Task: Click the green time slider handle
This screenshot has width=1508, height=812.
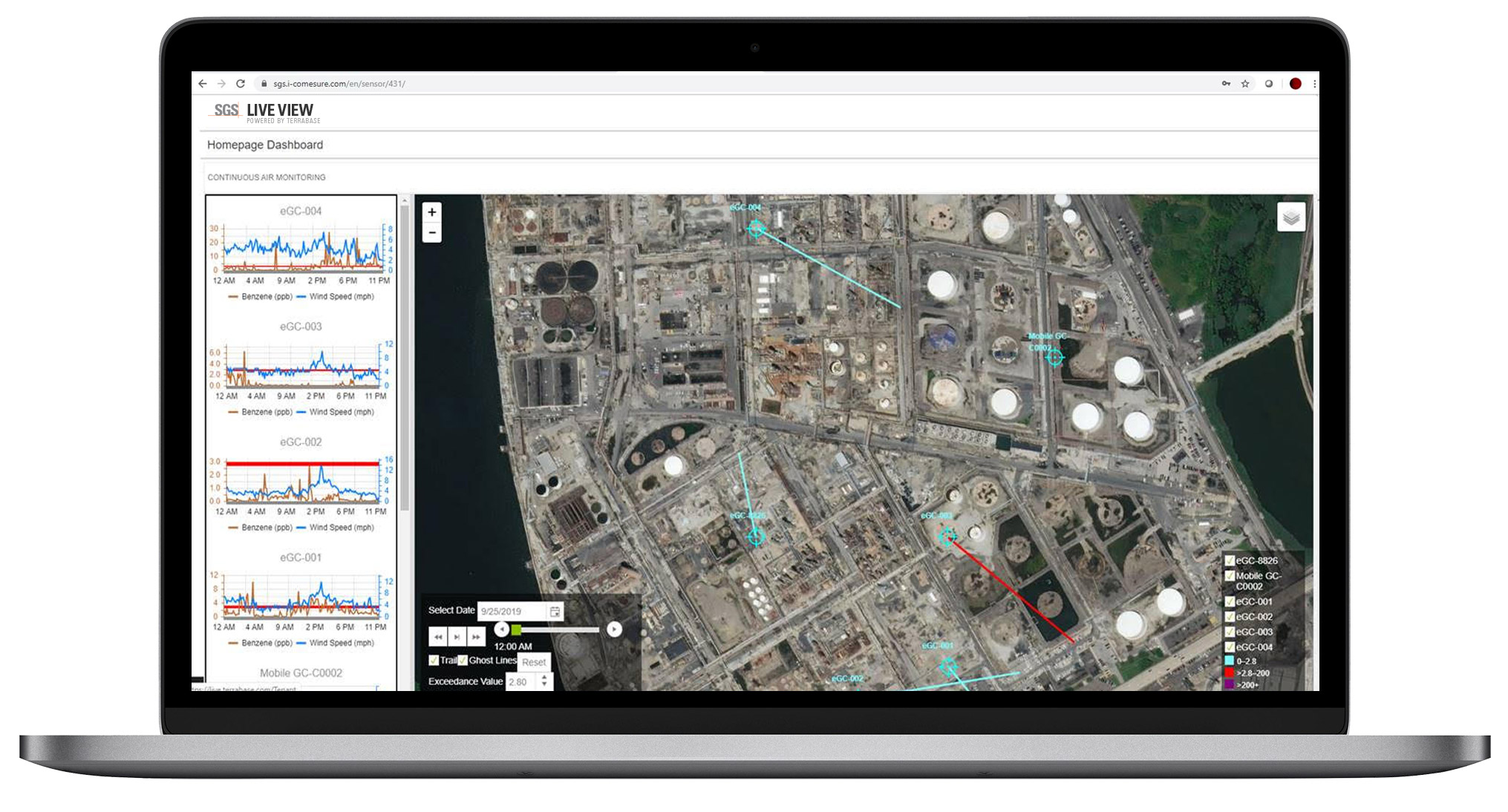Action: tap(516, 629)
